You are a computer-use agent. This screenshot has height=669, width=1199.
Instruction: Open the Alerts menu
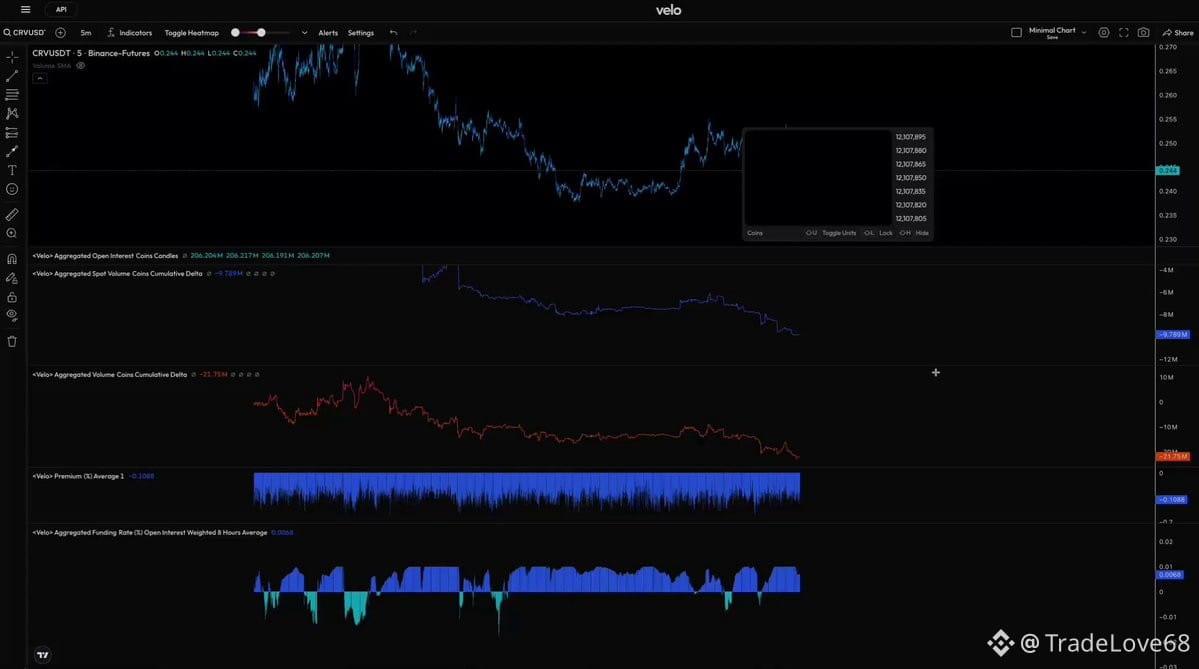(x=328, y=33)
